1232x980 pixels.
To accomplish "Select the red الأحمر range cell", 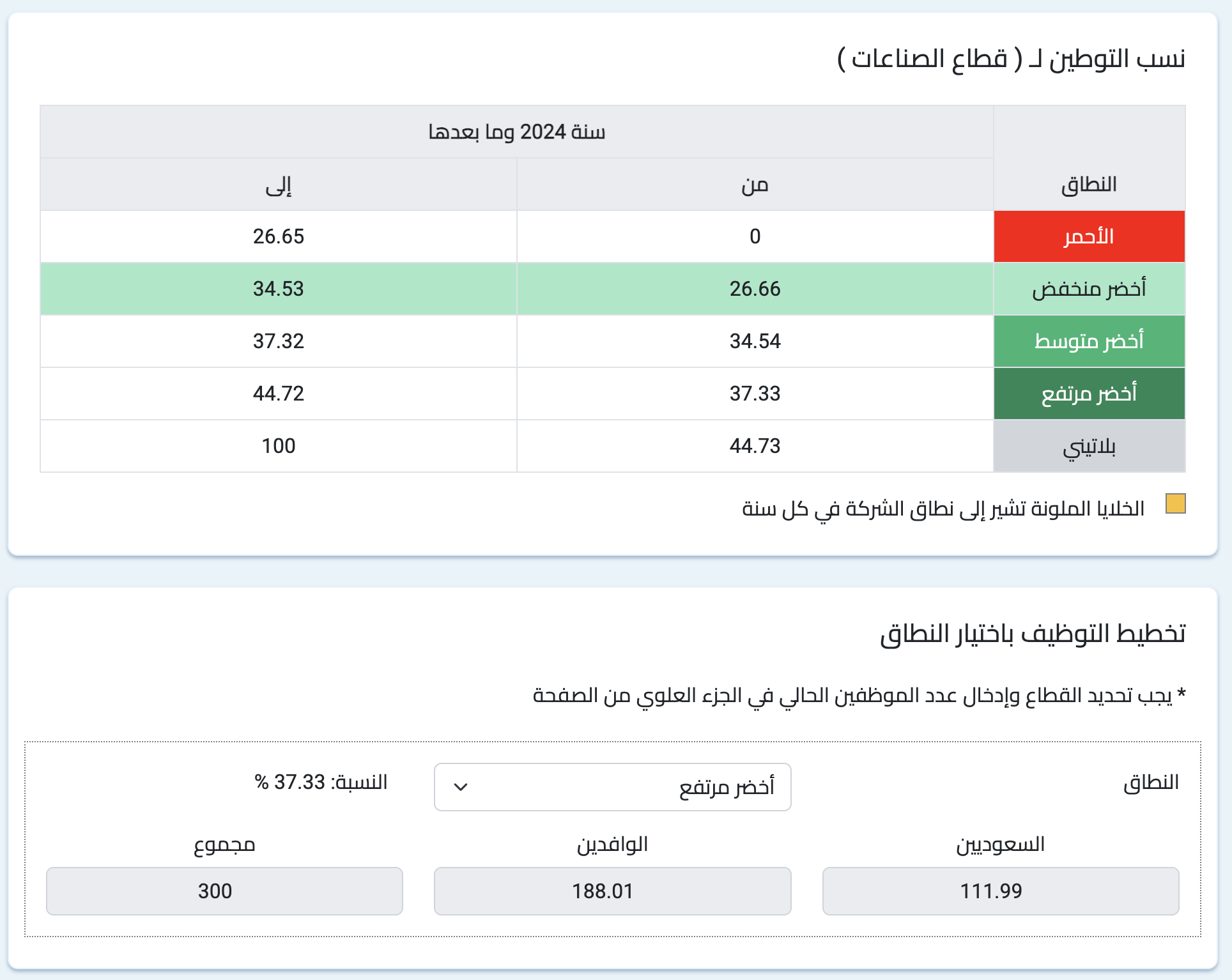I will (x=1089, y=236).
